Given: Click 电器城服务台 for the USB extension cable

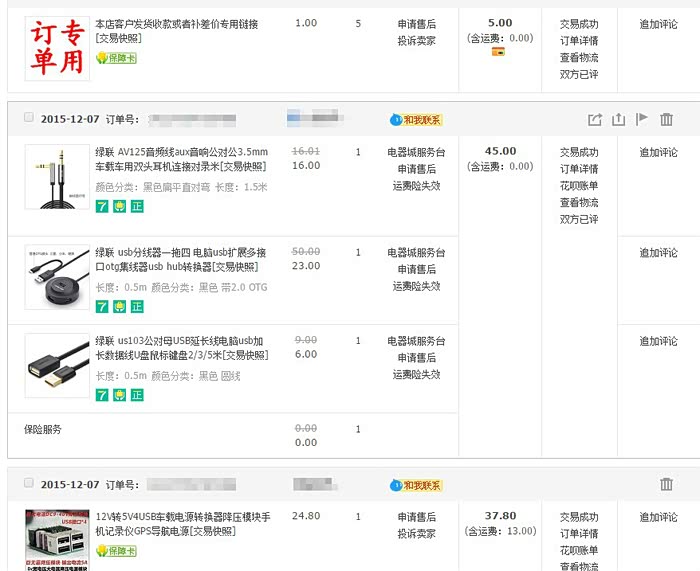Looking at the screenshot, I should (416, 341).
